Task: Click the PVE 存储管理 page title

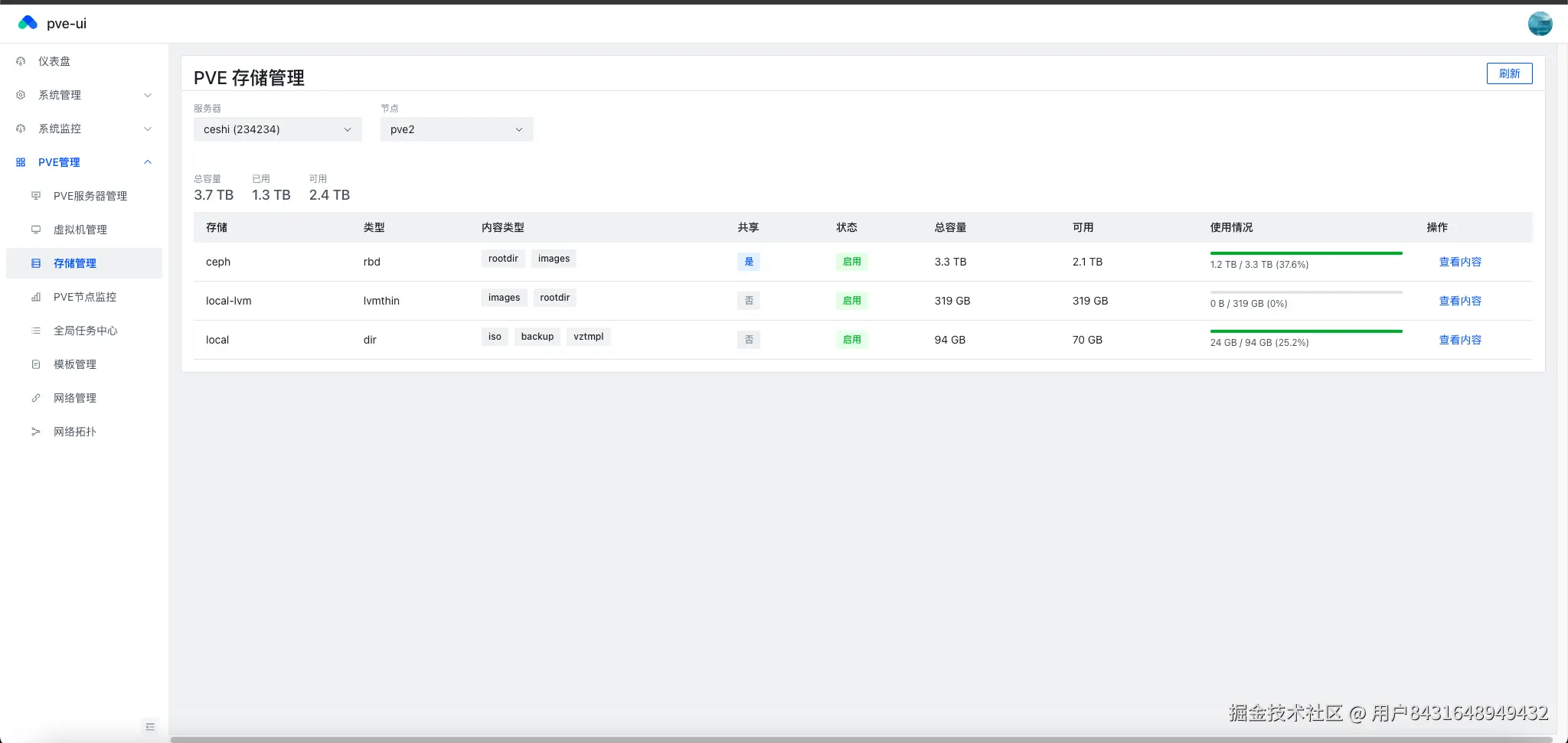Action: click(249, 77)
